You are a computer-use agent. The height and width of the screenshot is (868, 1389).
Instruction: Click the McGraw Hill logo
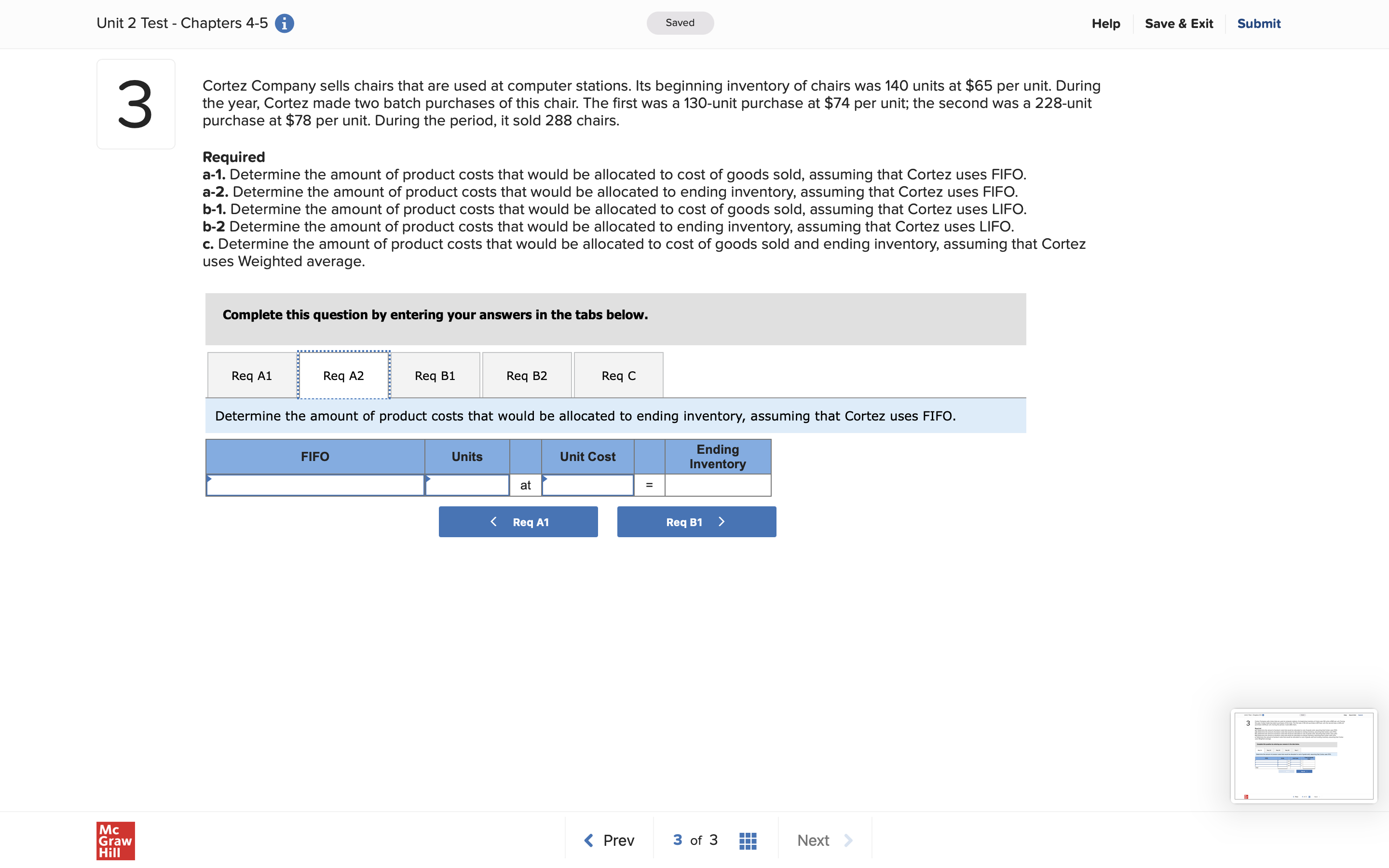115,841
